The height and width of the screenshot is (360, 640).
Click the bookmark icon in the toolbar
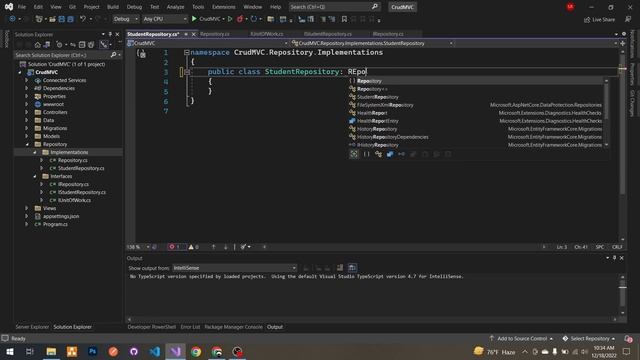[344, 19]
